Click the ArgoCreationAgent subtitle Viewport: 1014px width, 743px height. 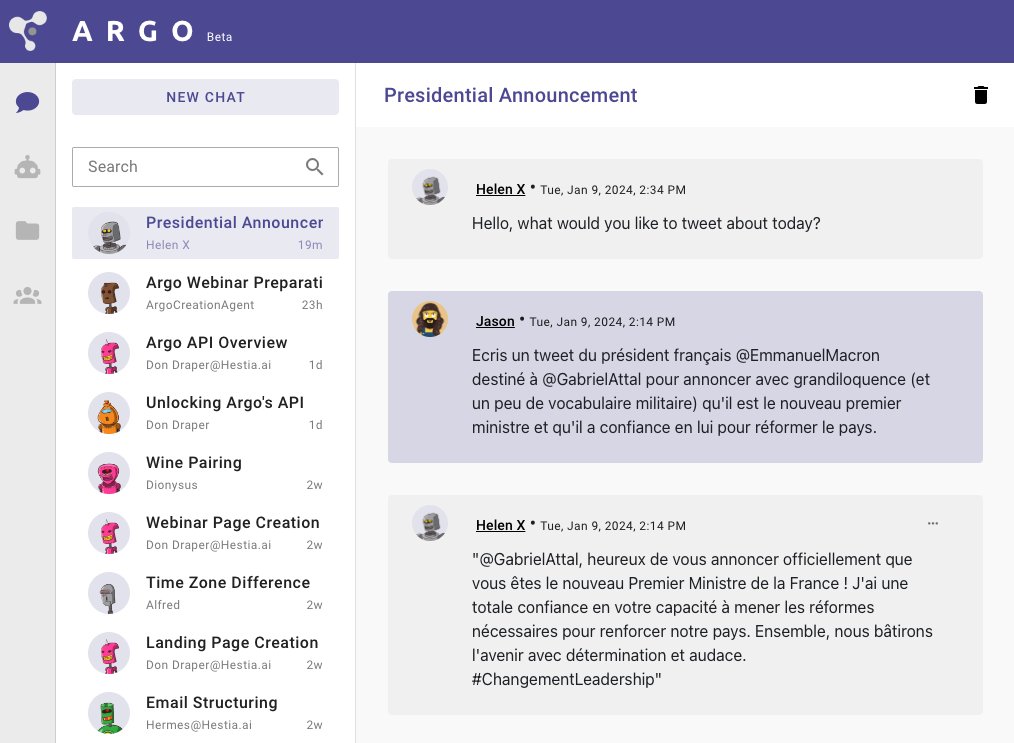point(200,305)
